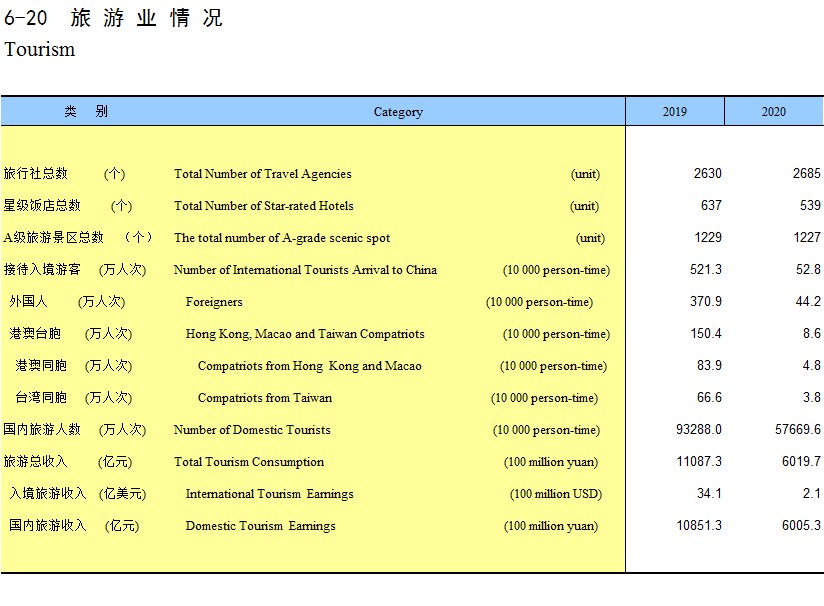Click the '2019' column header
Viewport: 824px width, 606px height.
(x=674, y=111)
